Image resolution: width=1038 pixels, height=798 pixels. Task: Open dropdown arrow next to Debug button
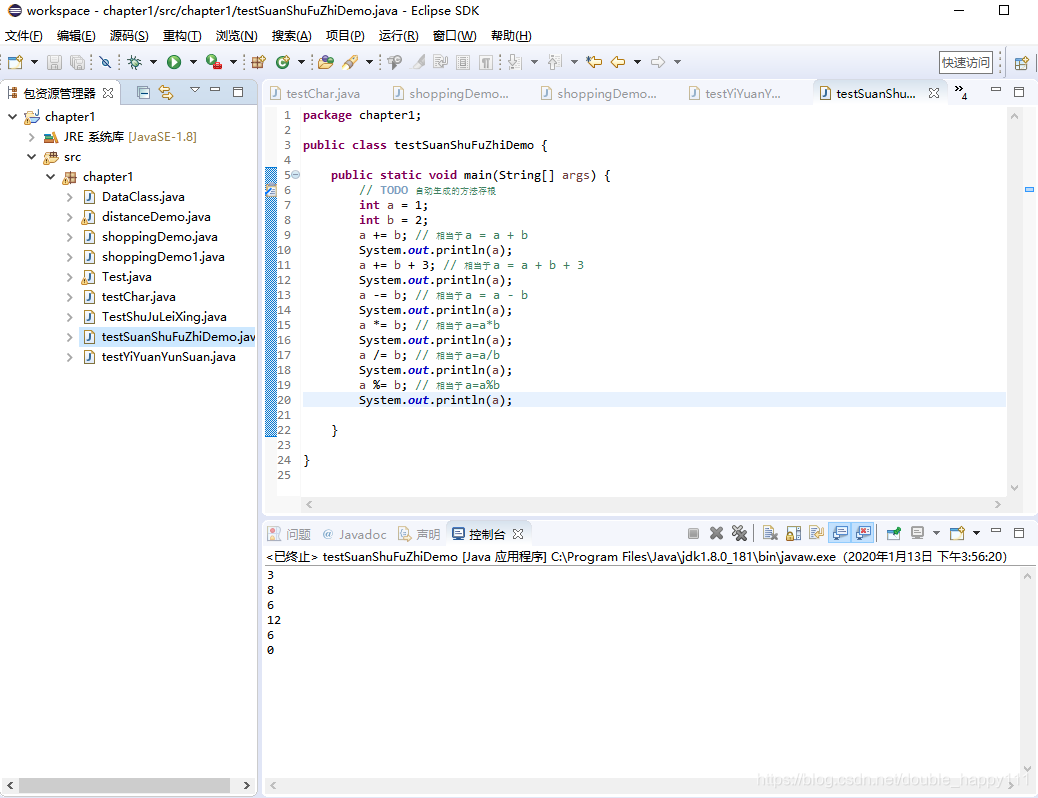click(x=154, y=62)
